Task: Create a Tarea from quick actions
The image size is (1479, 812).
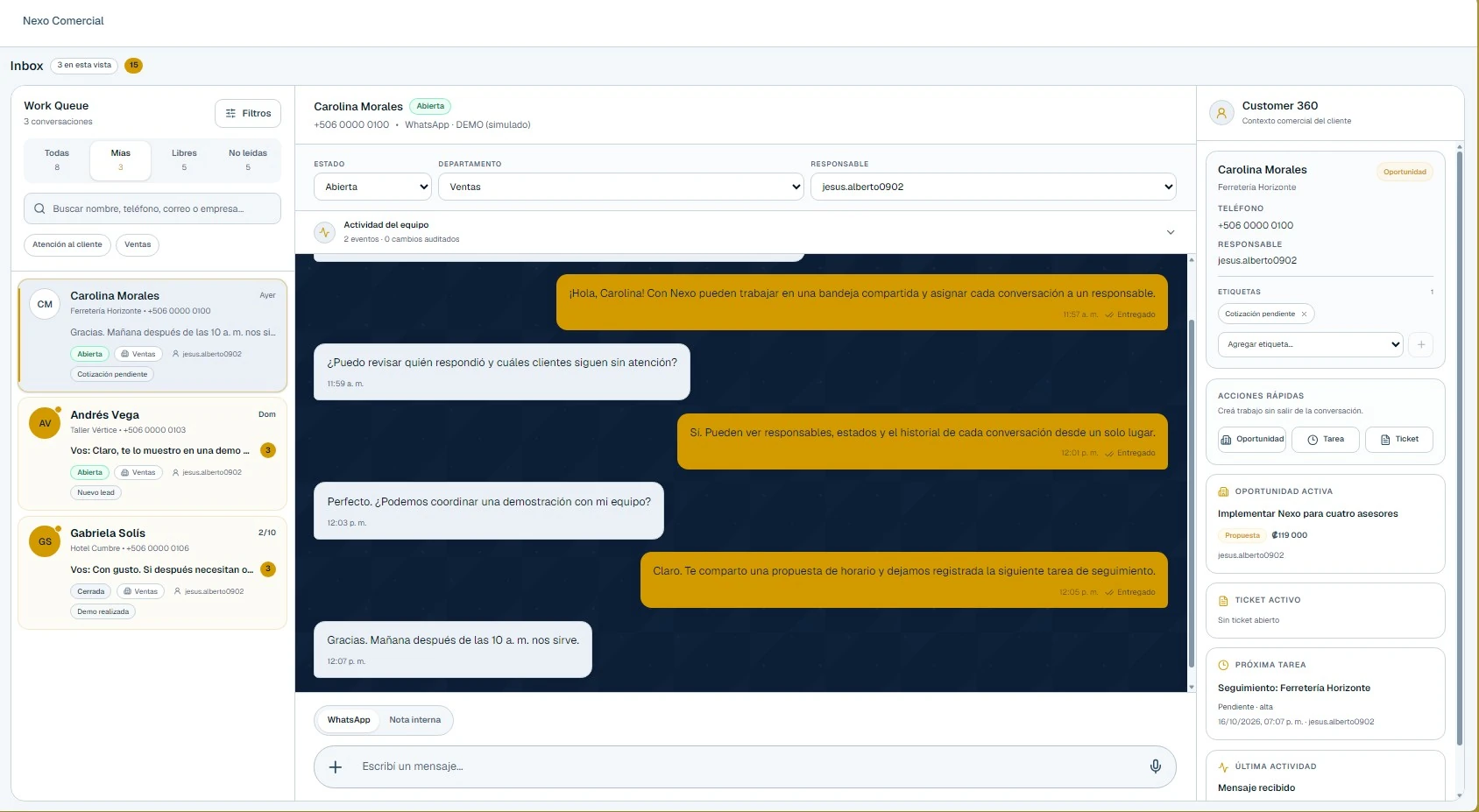Action: (1326, 440)
